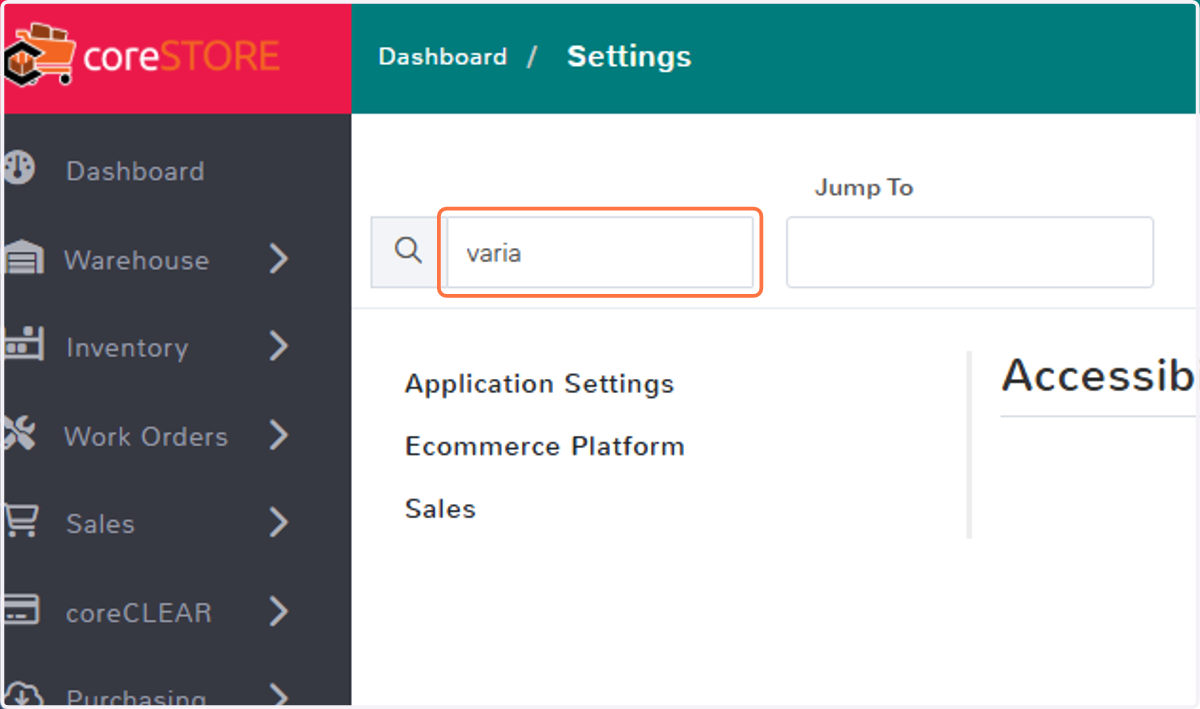Open the Warehouse sidebar menu item
Screen dimensions: 1200x709
coord(137,260)
